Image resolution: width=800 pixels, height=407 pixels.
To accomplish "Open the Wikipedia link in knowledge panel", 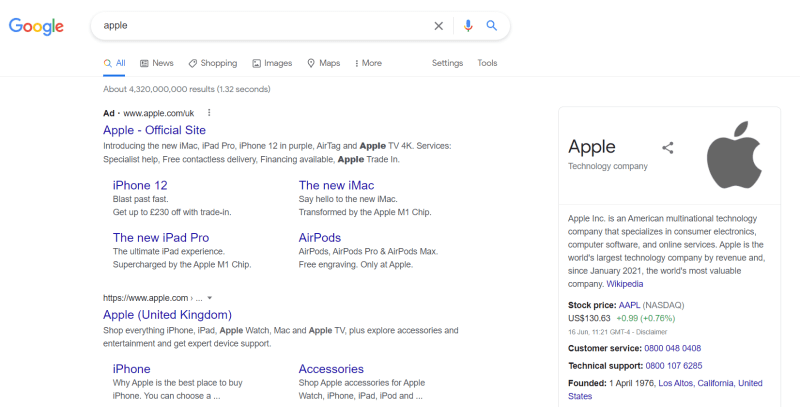I will pos(624,284).
